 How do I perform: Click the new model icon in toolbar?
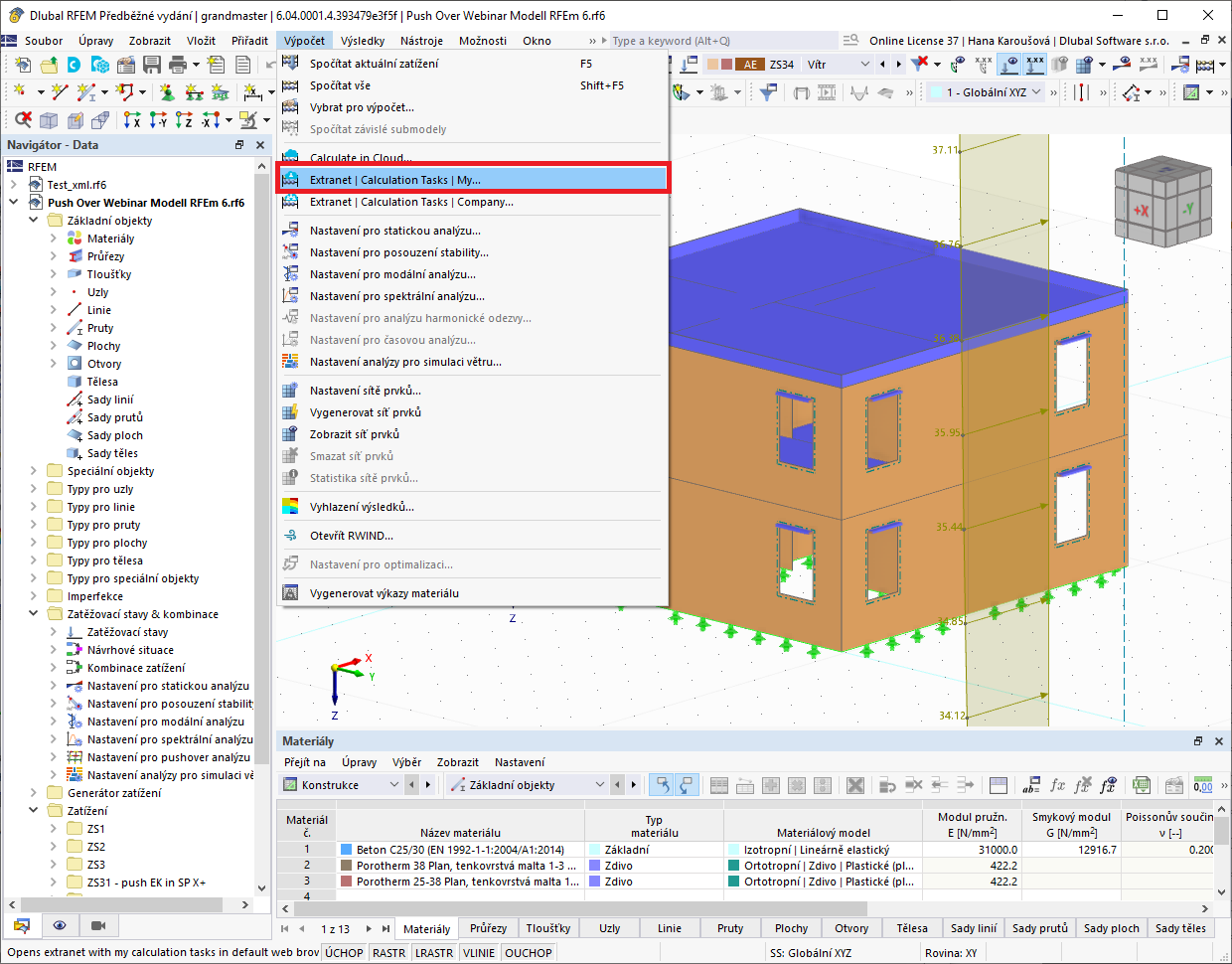(x=23, y=65)
